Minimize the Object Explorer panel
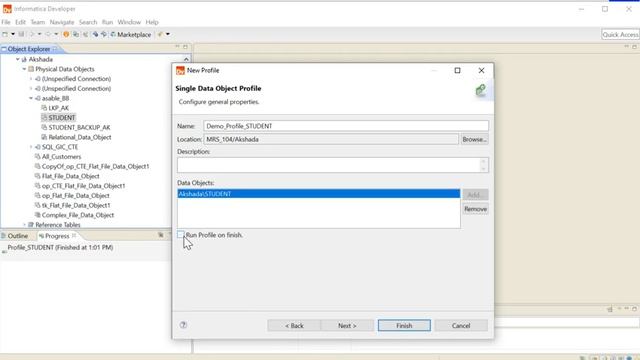640x360 pixels. point(177,47)
